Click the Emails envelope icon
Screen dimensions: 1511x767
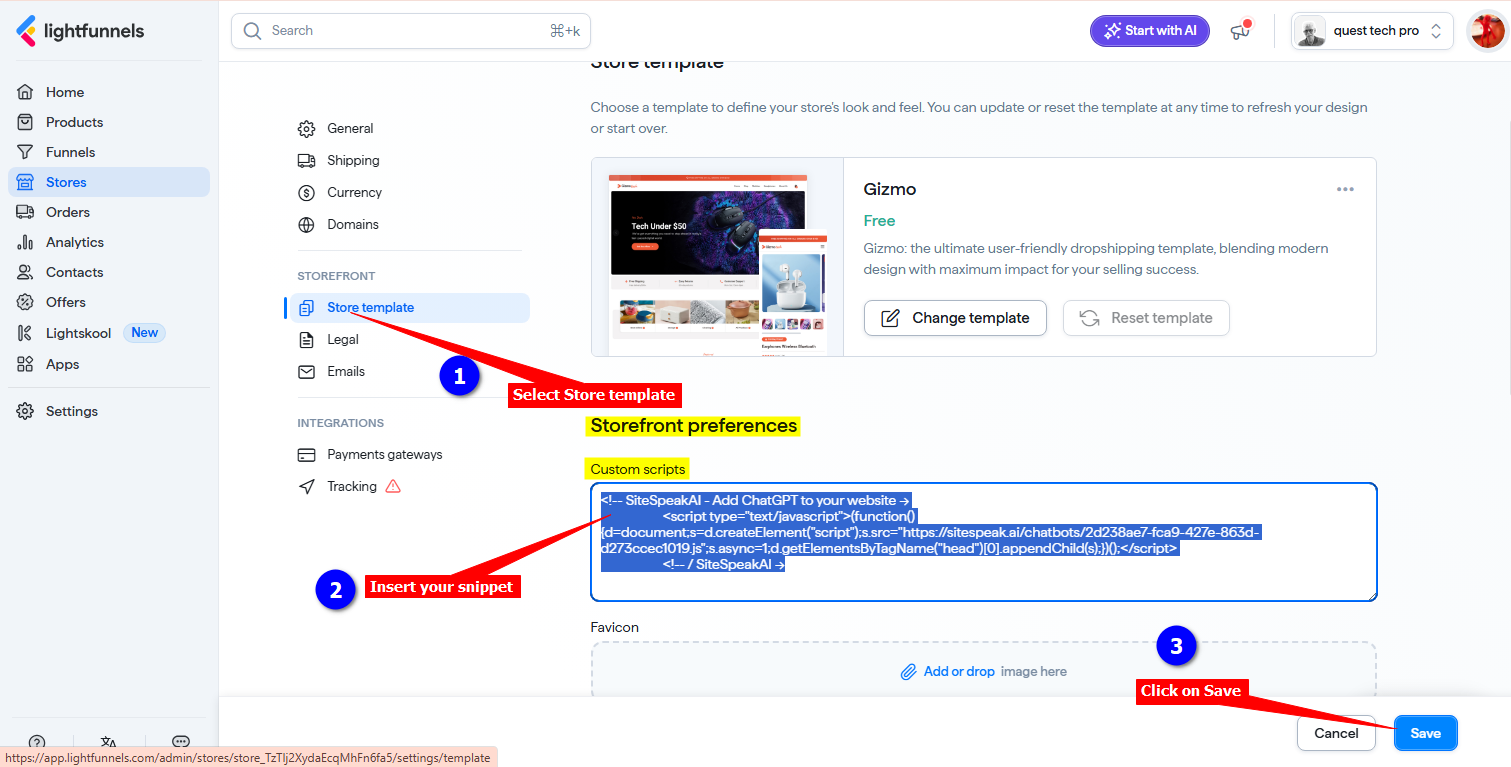point(307,371)
